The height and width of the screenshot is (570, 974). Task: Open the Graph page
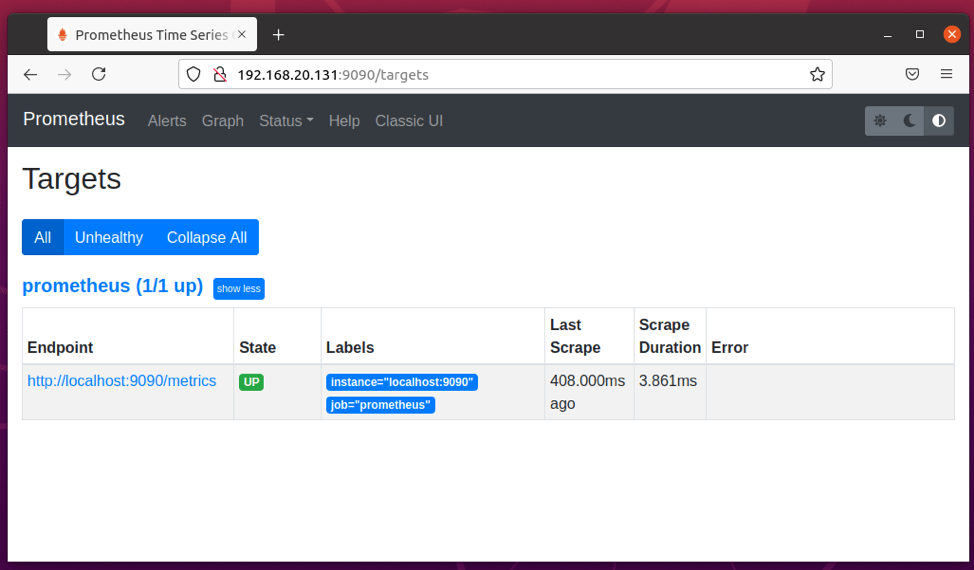(x=222, y=121)
